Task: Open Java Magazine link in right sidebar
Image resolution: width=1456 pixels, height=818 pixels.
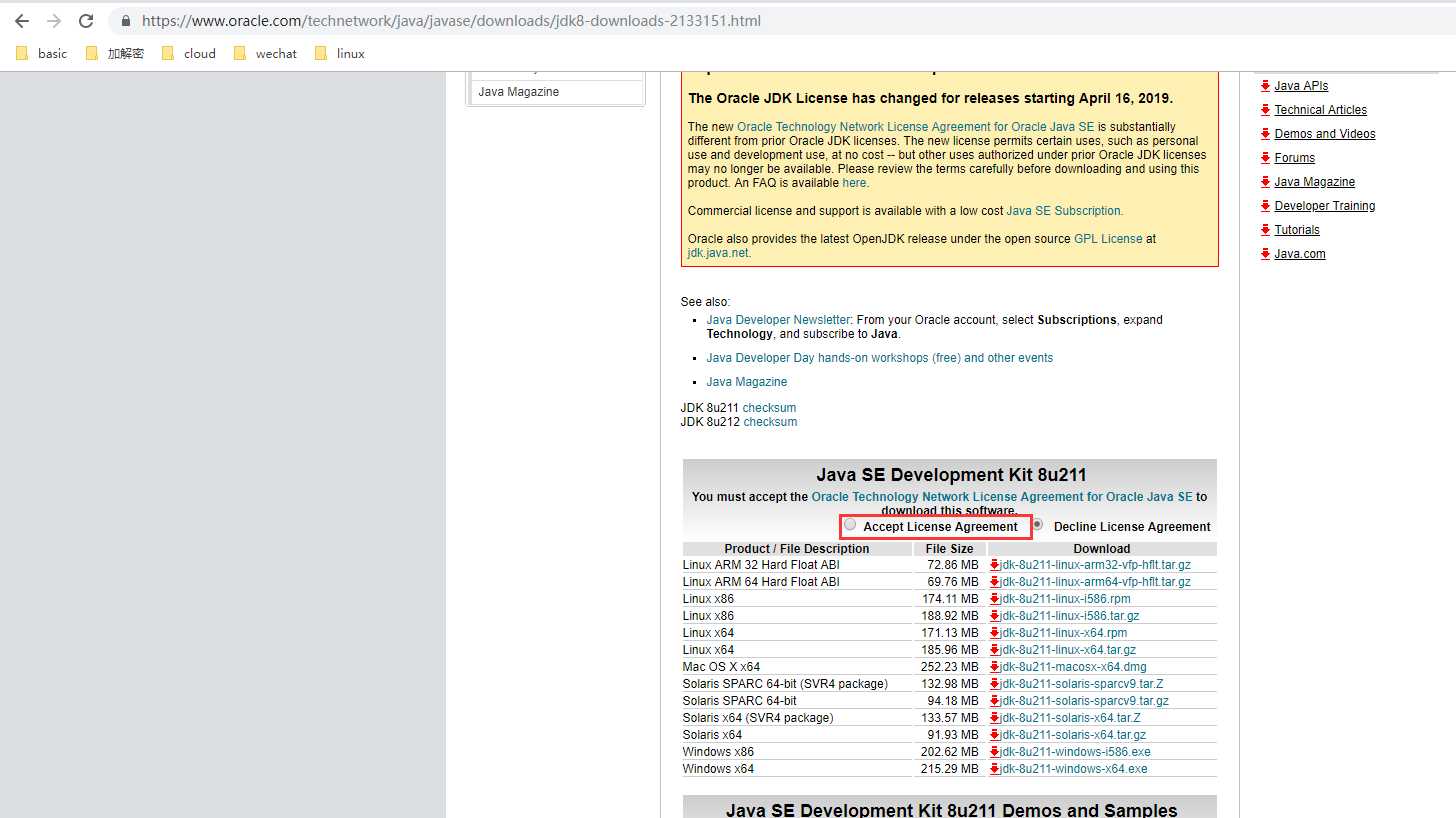Action: (1315, 182)
